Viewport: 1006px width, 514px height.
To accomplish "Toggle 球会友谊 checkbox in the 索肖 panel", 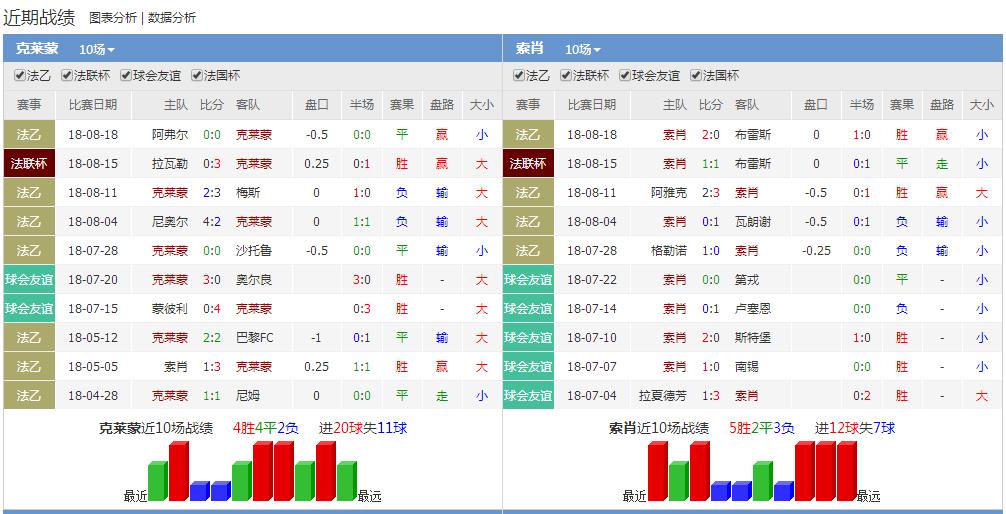I will coord(625,76).
